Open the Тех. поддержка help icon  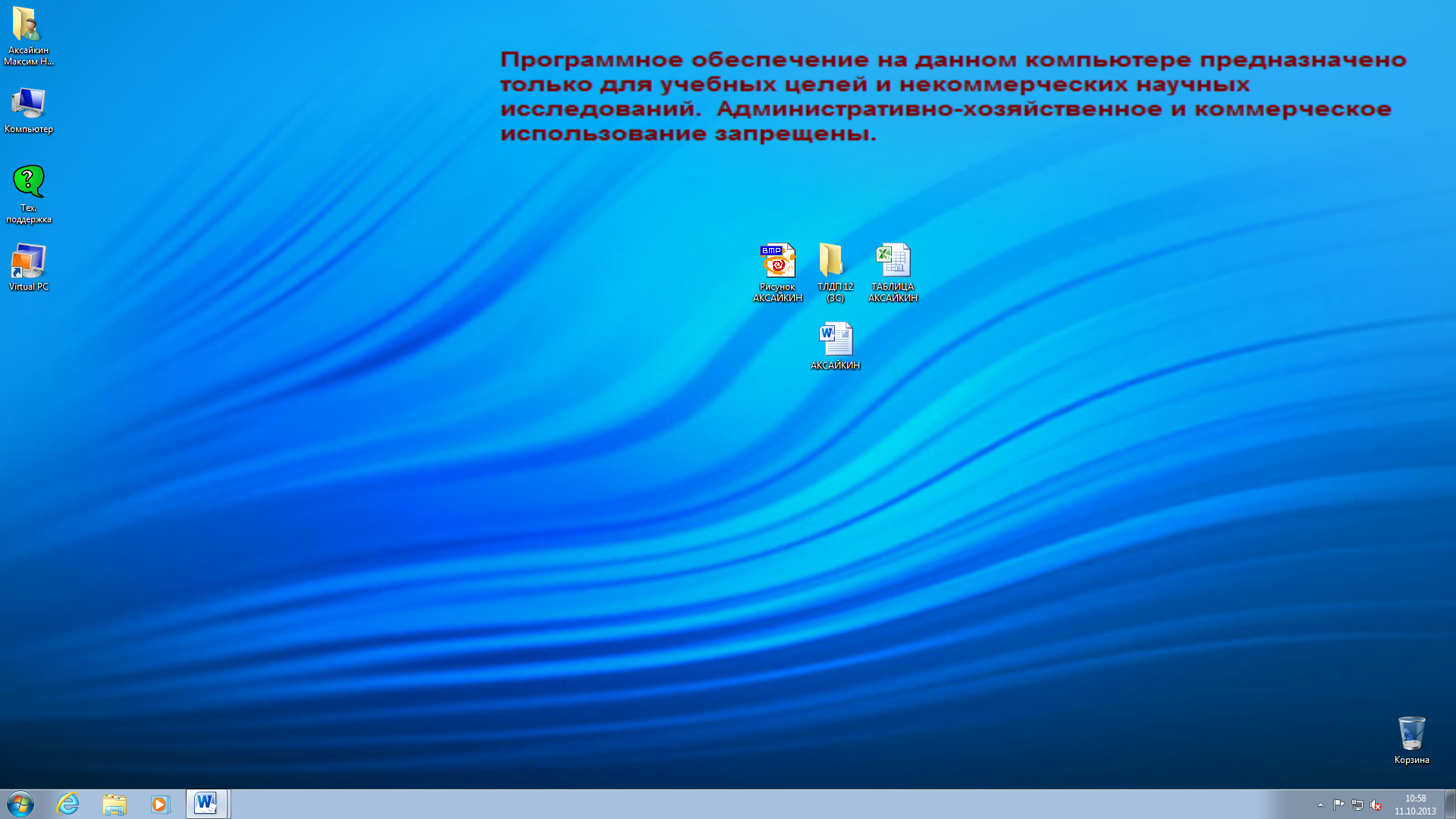tap(29, 194)
